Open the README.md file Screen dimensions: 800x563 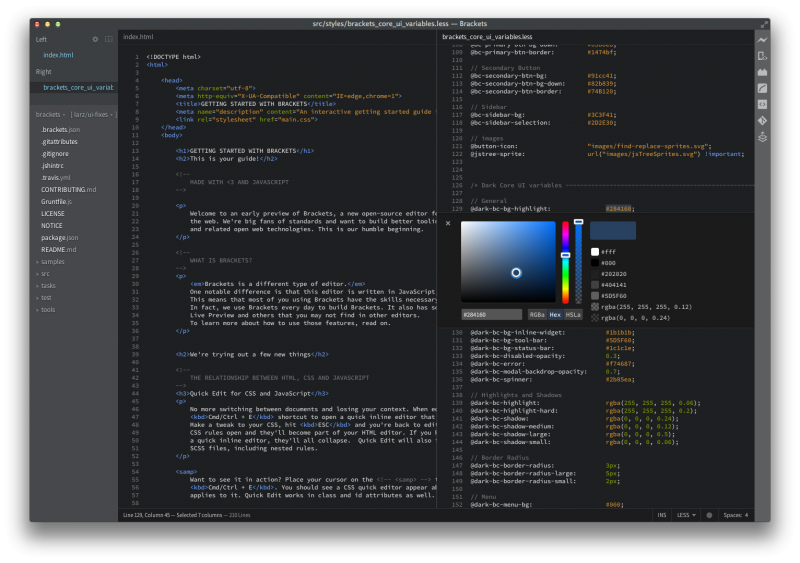(x=58, y=250)
